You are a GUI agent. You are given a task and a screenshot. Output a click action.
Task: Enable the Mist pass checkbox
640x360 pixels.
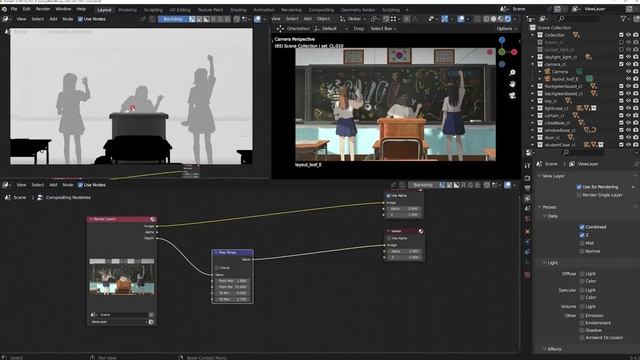582,243
